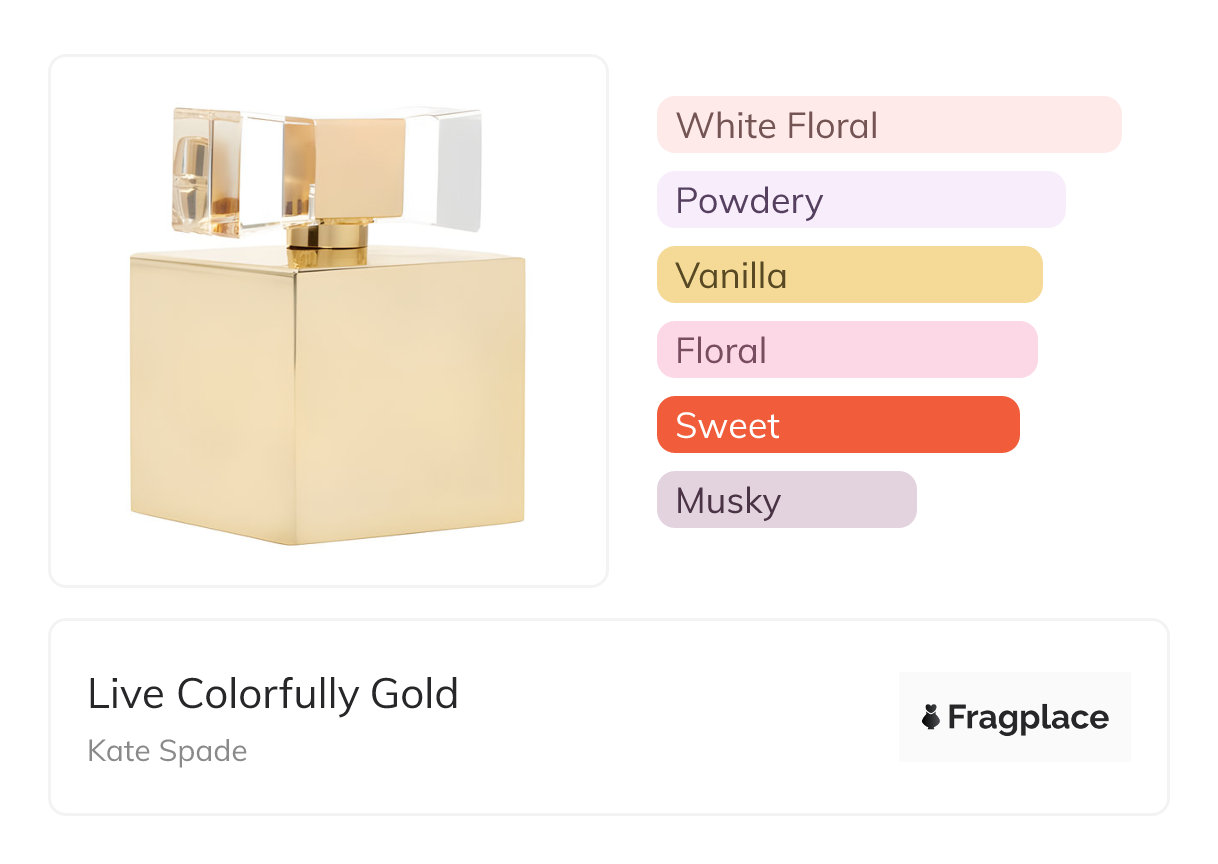
Task: Select the Powdery accord bar
Action: point(860,200)
